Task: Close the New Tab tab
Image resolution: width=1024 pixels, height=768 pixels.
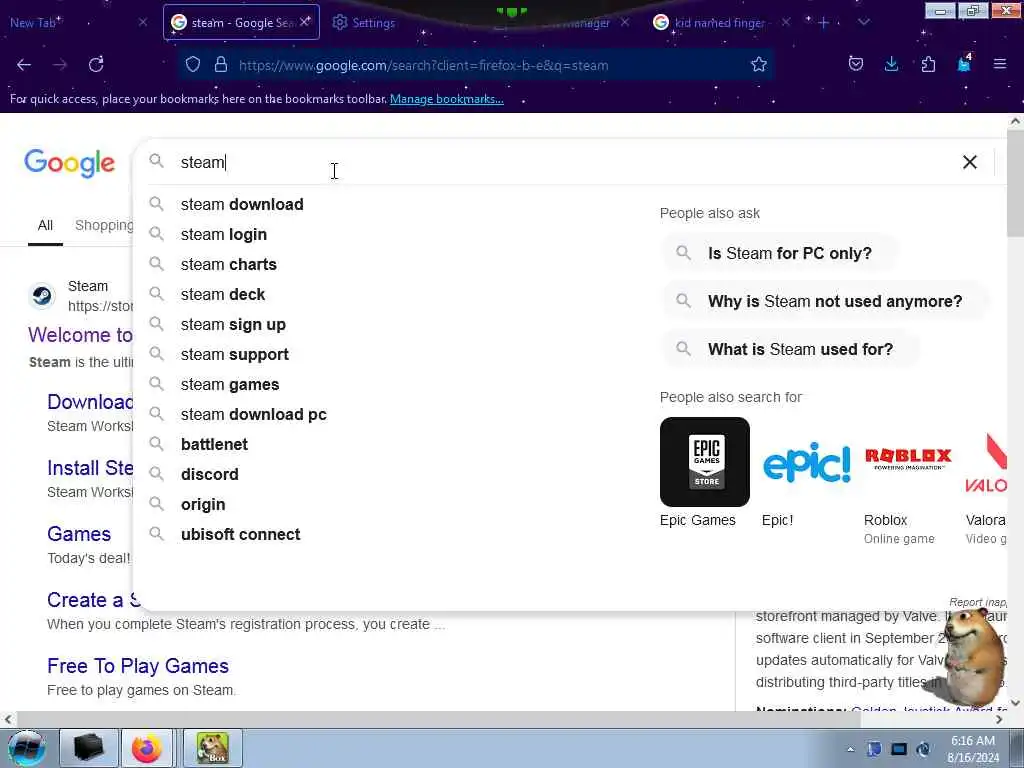Action: coord(143,22)
